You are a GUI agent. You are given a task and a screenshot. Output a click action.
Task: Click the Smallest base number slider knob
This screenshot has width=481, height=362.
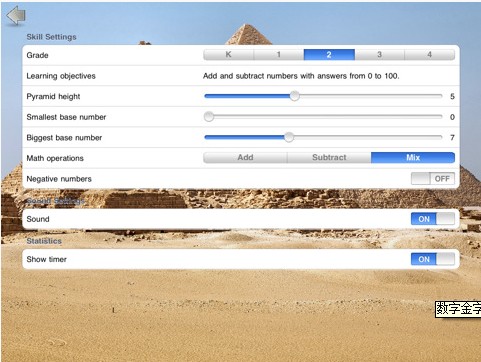pyautogui.click(x=209, y=117)
